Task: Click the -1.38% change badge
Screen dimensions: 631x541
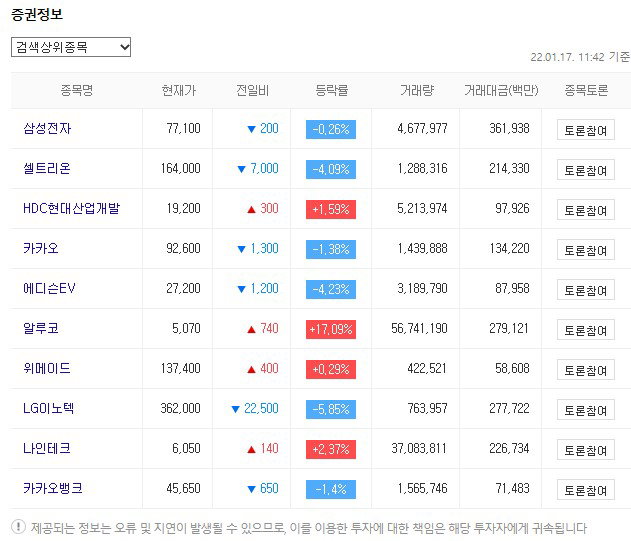Action: pyautogui.click(x=331, y=249)
